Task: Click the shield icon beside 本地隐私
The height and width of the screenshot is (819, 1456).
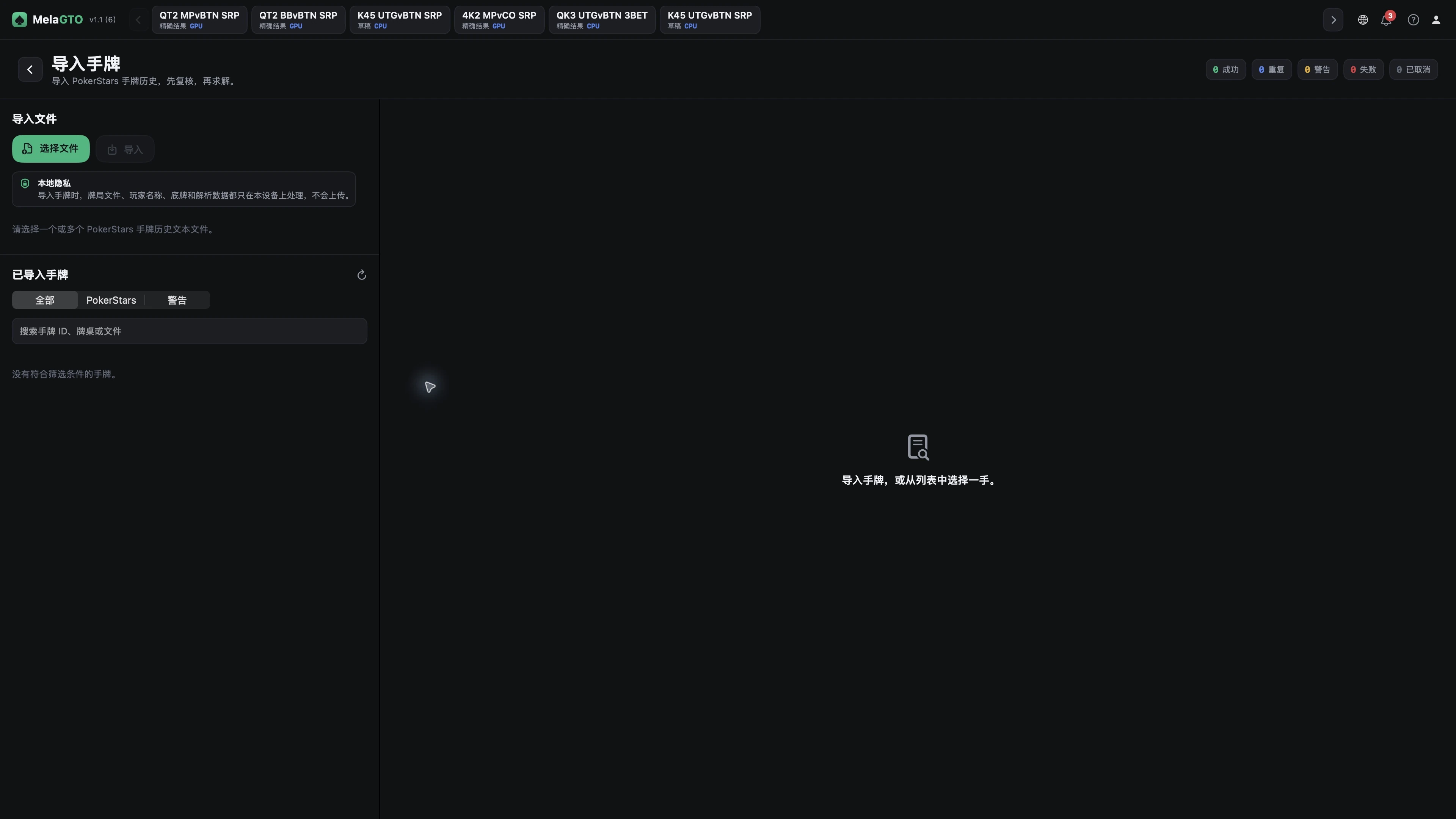Action: pyautogui.click(x=25, y=183)
